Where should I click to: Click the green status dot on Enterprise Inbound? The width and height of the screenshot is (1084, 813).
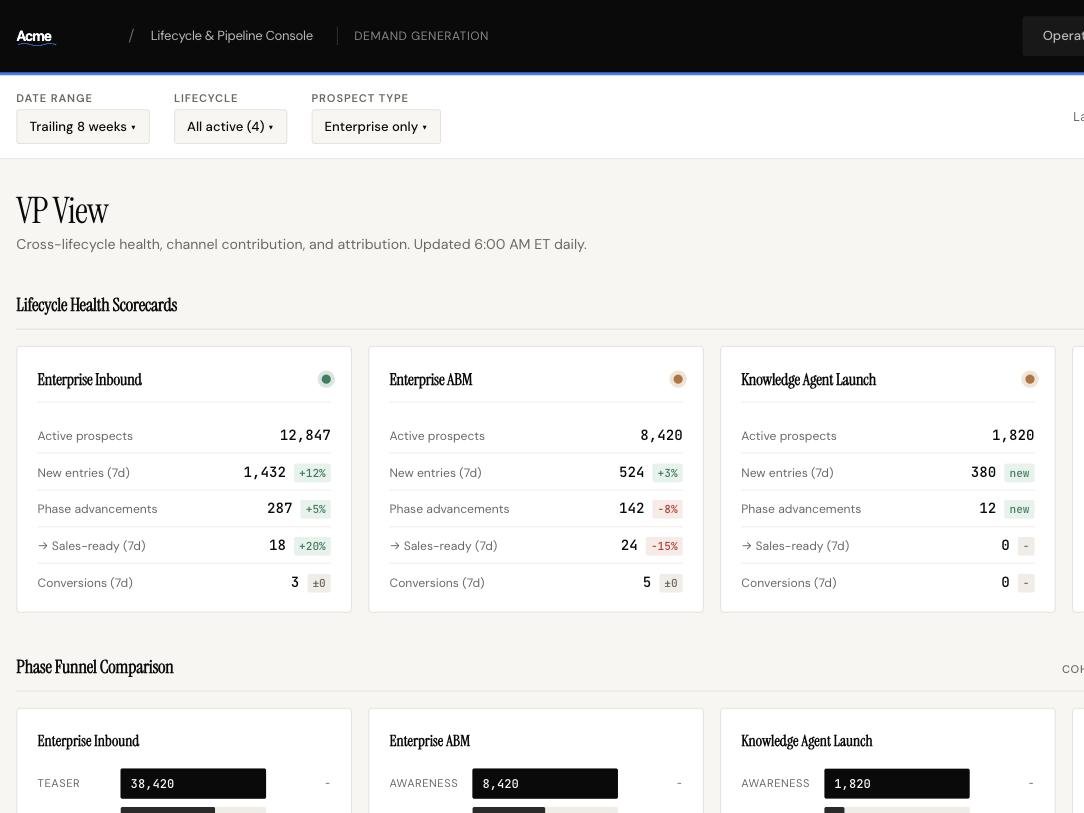tap(326, 379)
